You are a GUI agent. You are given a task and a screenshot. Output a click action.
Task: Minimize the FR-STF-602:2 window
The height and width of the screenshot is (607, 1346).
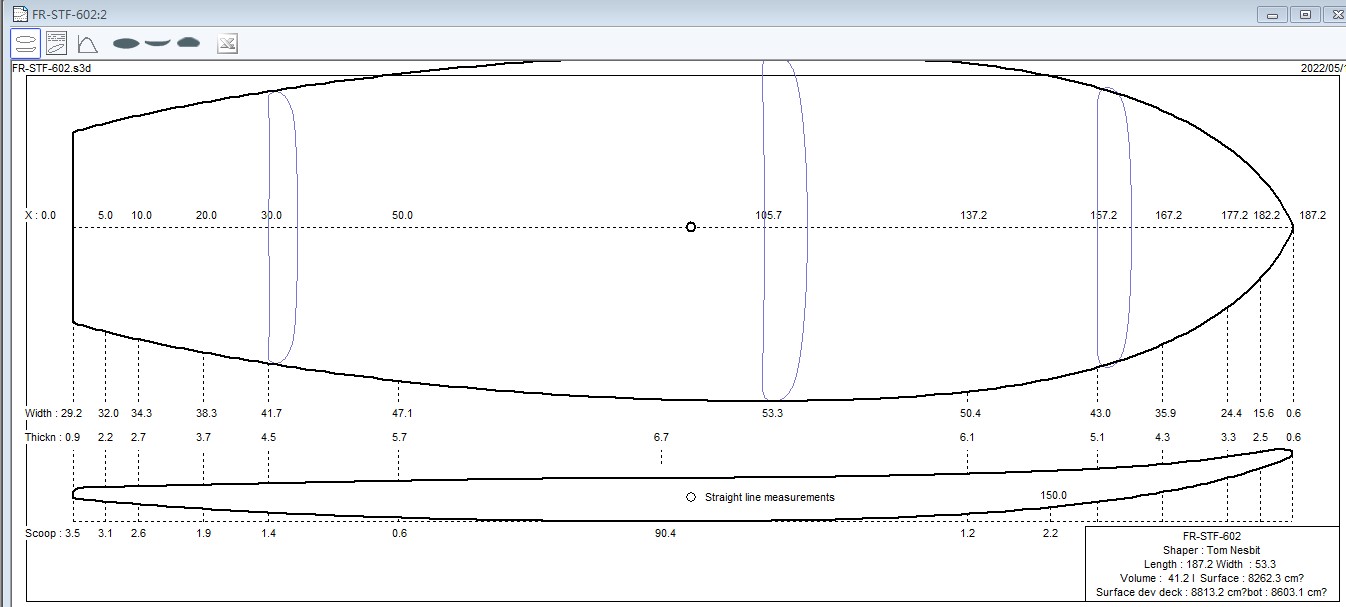coord(1273,14)
